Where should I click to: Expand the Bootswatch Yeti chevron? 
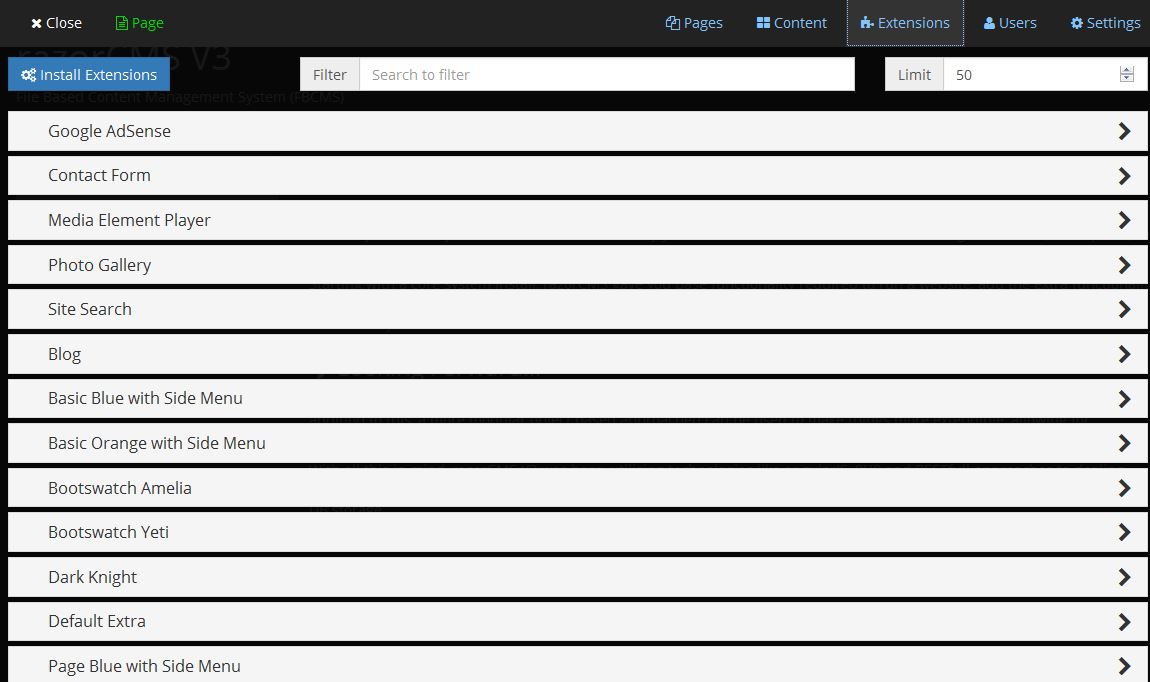1124,532
